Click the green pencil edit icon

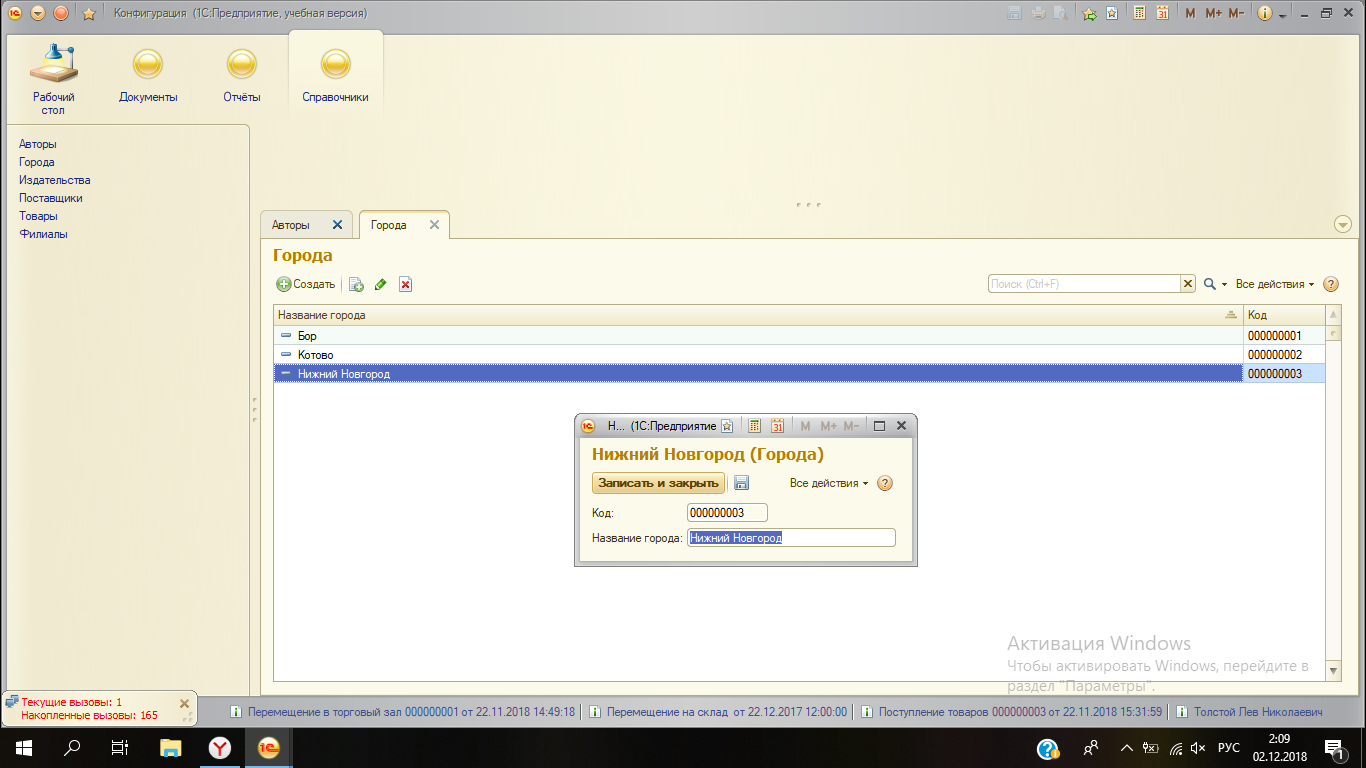click(380, 285)
